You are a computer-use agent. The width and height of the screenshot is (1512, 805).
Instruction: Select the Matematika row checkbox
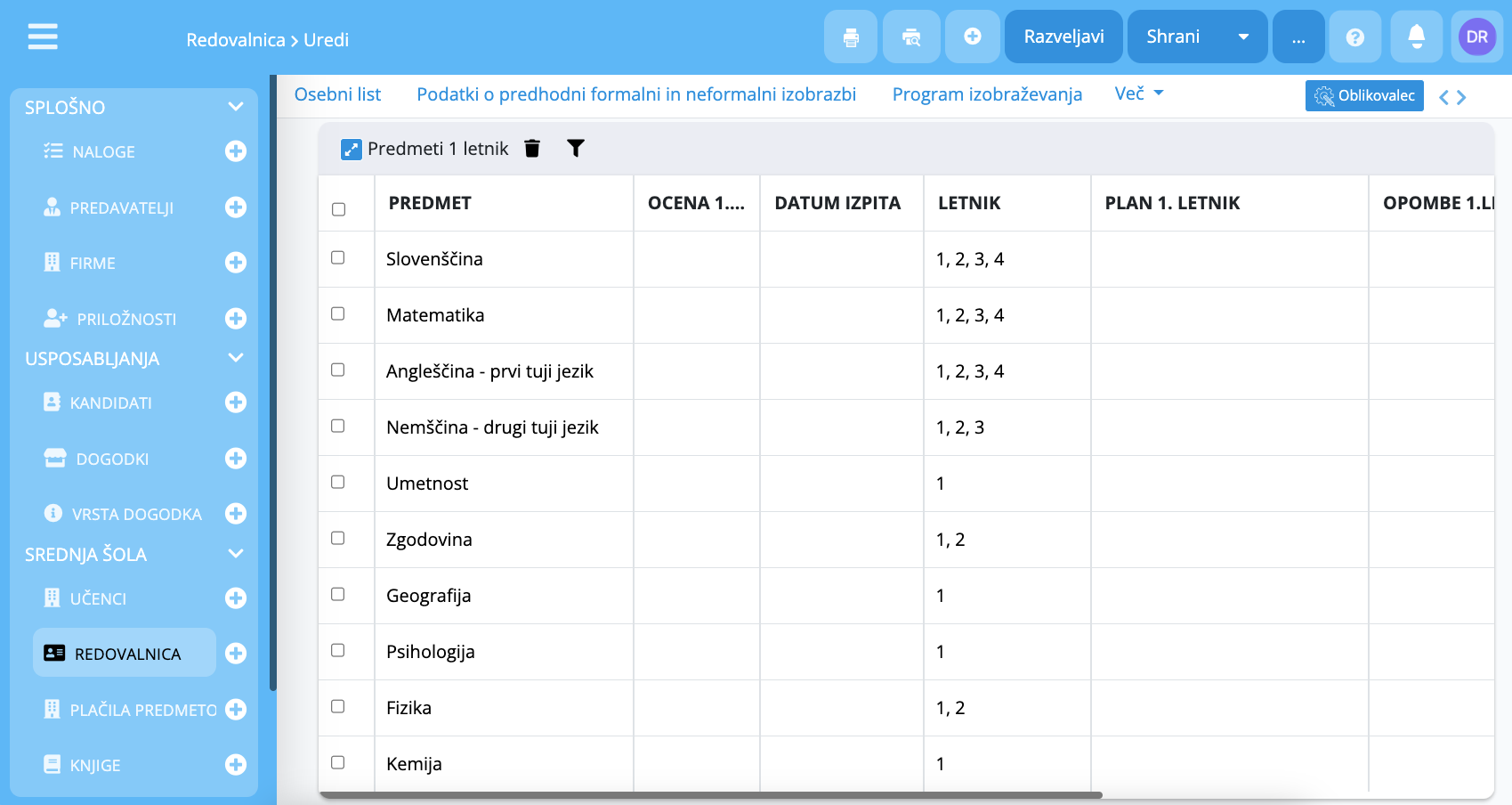(338, 314)
